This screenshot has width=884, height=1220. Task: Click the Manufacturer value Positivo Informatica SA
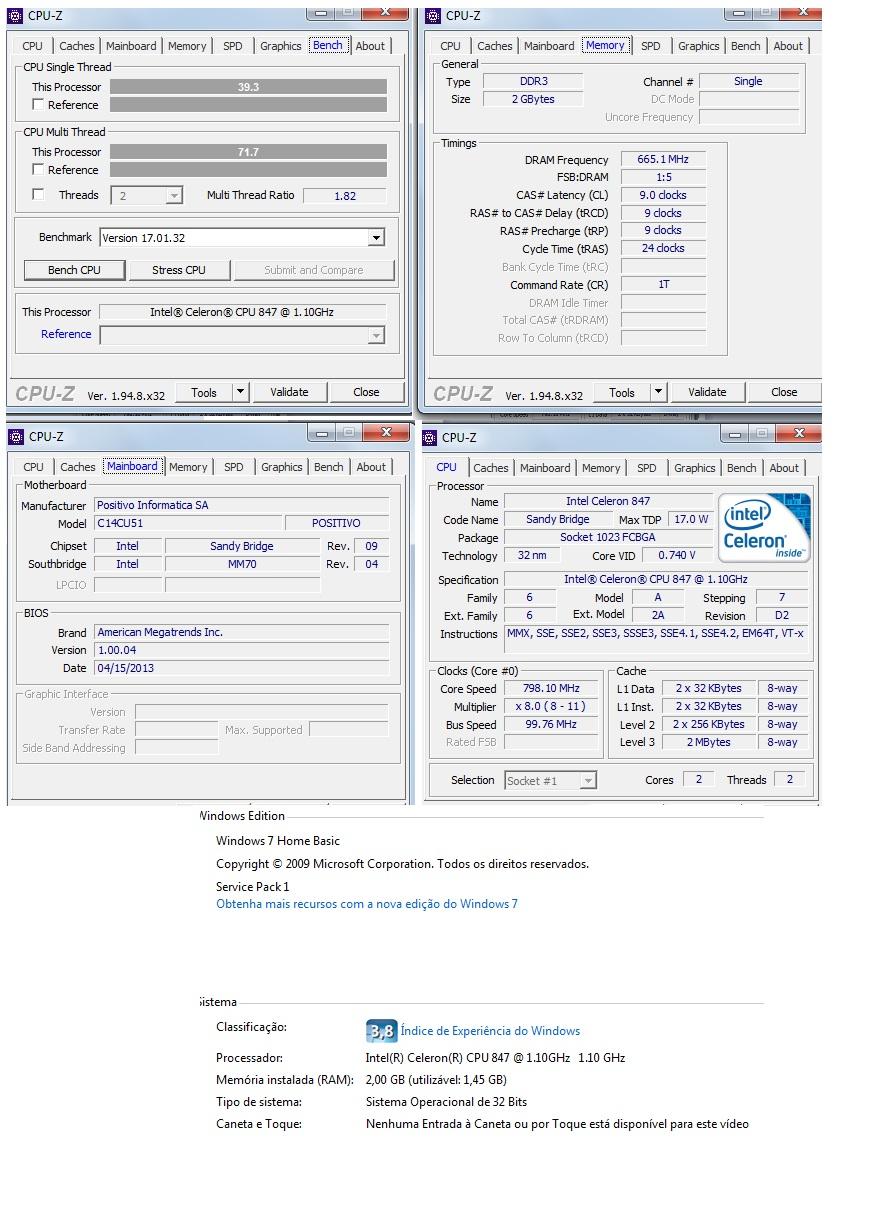tap(241, 506)
